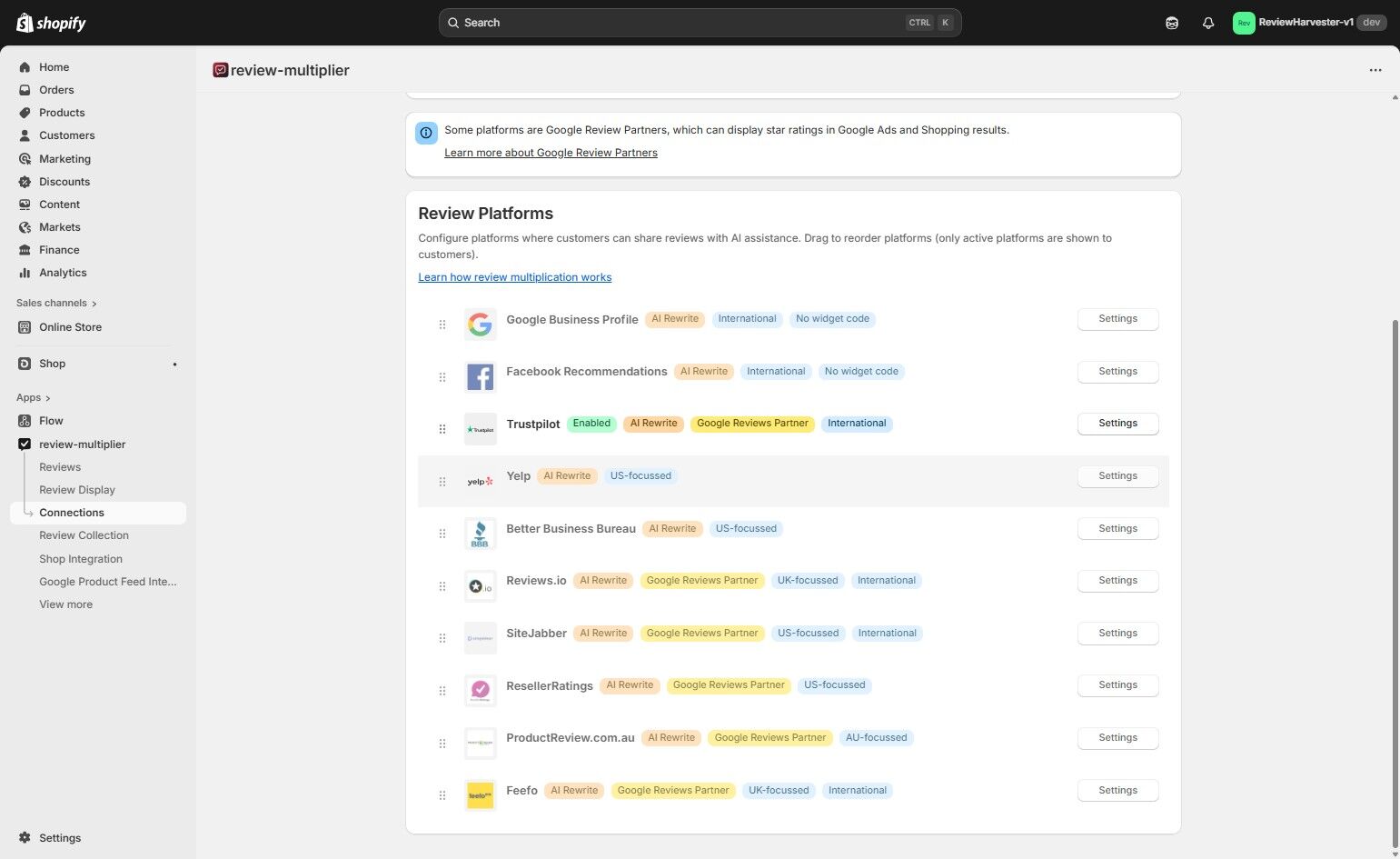Viewport: 1400px width, 859px height.
Task: Click the drag handle for Feefo
Action: (442, 795)
